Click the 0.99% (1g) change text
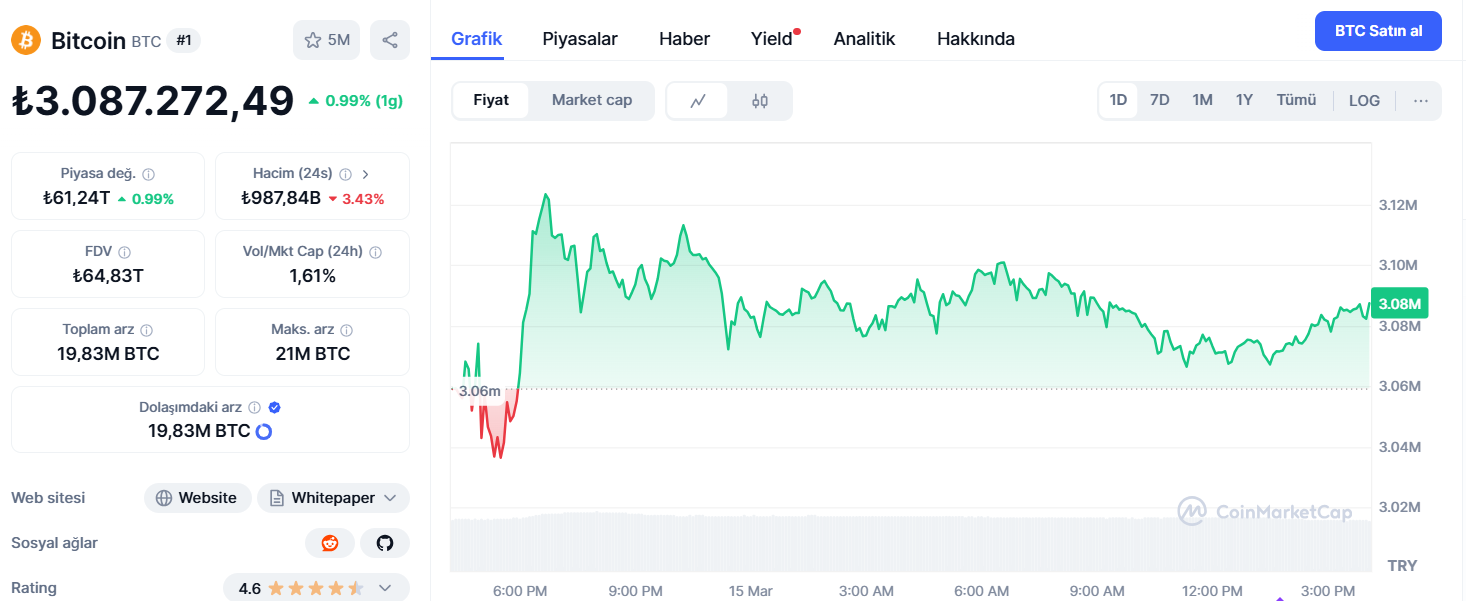 (x=364, y=101)
